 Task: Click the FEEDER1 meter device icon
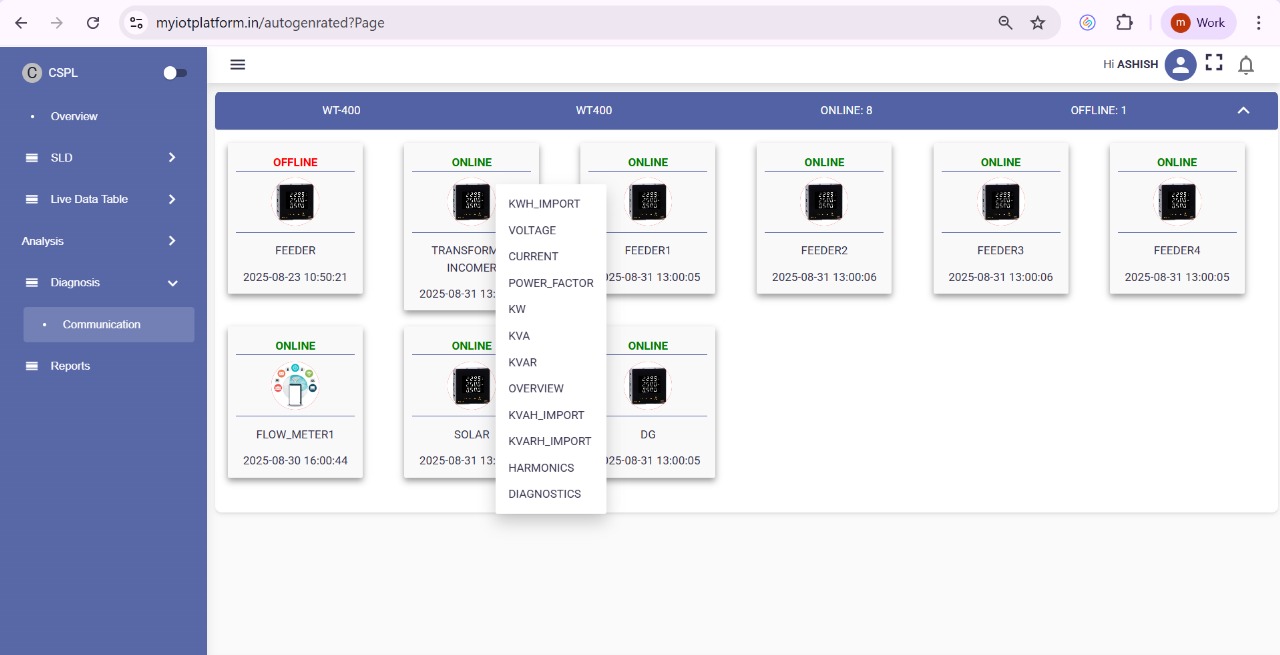click(x=648, y=202)
